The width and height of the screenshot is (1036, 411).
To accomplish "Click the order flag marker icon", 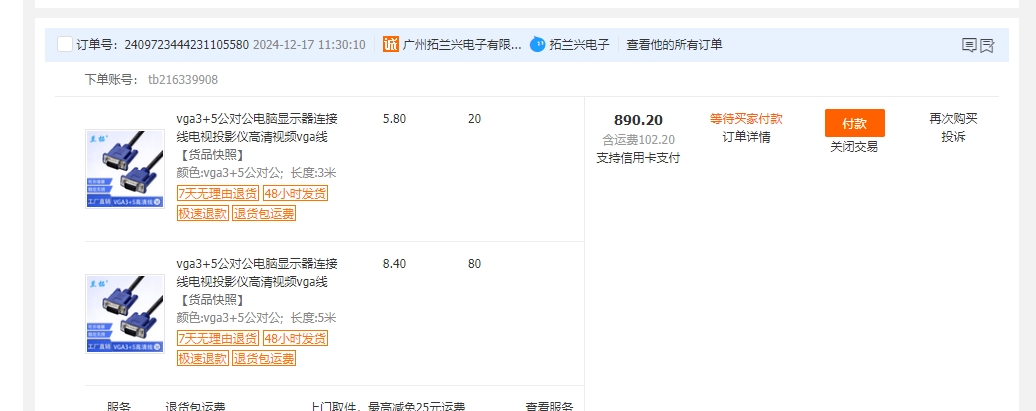I will [987, 45].
